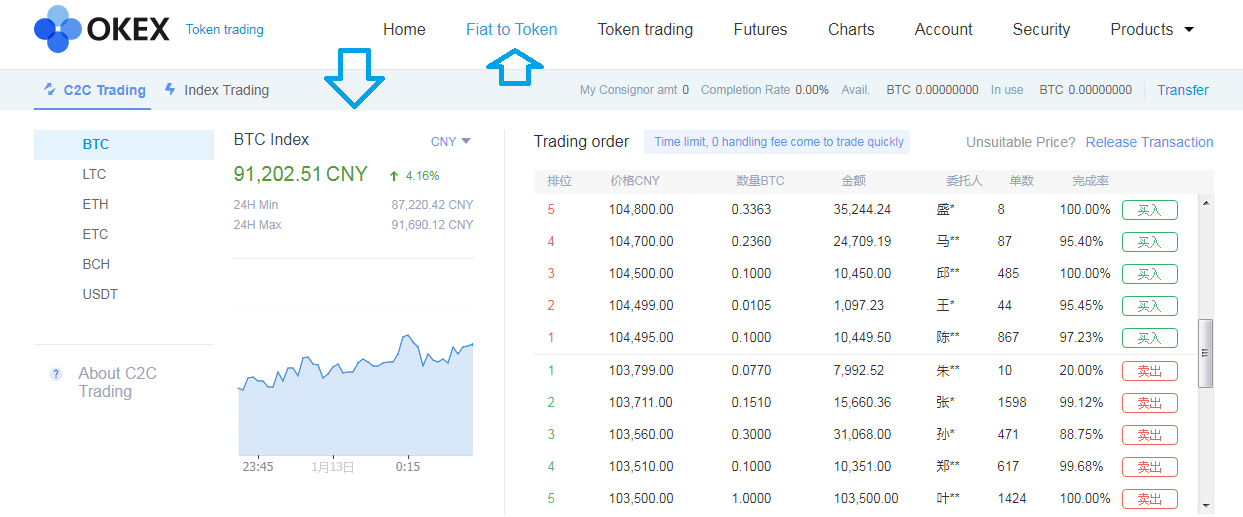
Task: Open the Security page
Action: (x=1041, y=30)
